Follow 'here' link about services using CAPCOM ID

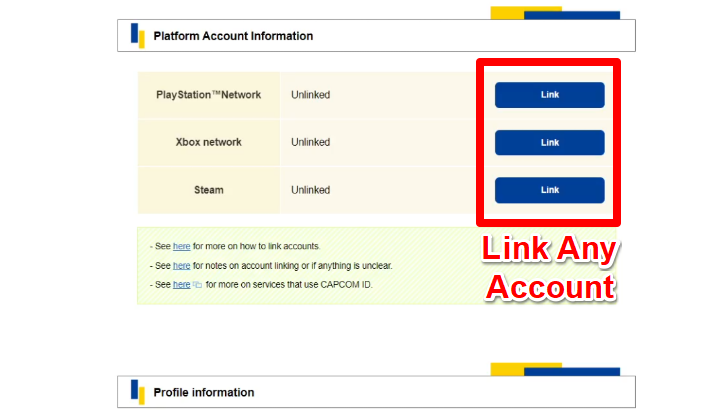click(x=181, y=285)
